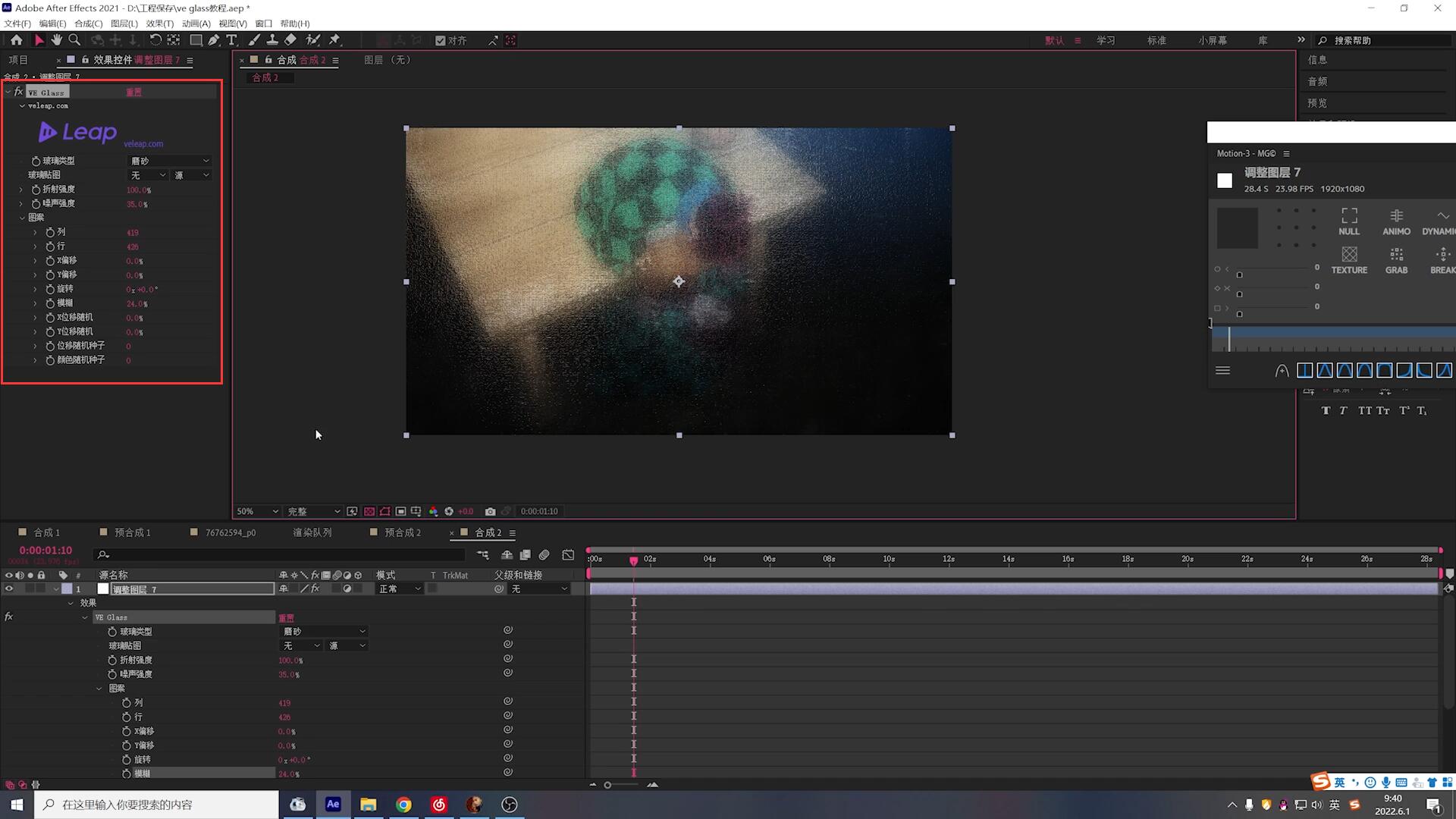1456x819 pixels.
Task: Click the GRAB tool in Motion-3
Action: coord(1396,260)
